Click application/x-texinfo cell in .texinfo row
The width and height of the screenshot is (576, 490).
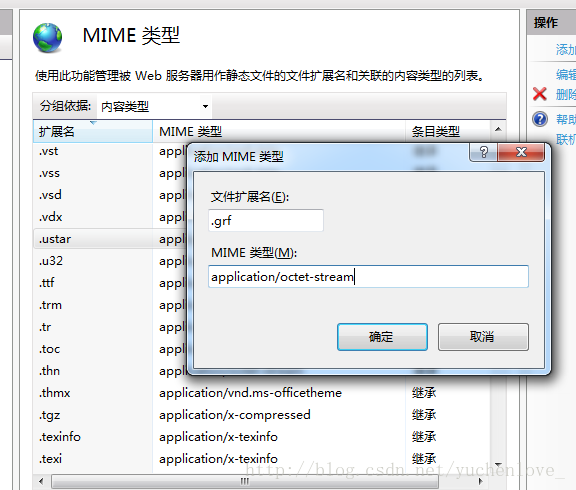218,437
